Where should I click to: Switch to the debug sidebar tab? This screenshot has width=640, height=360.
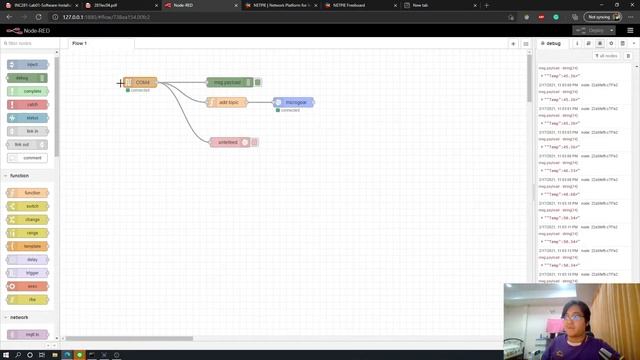[x=551, y=43]
